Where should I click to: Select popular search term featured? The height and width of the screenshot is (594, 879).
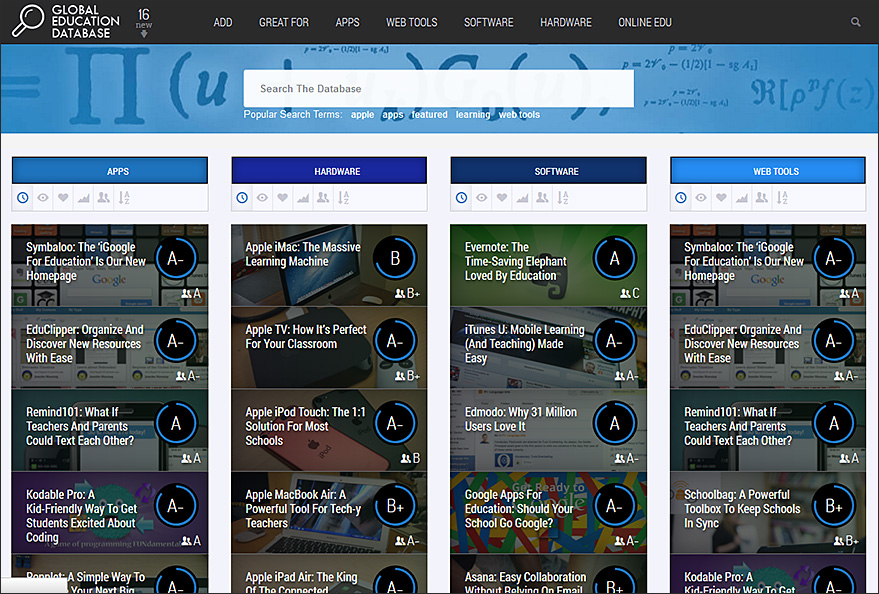[x=429, y=114]
